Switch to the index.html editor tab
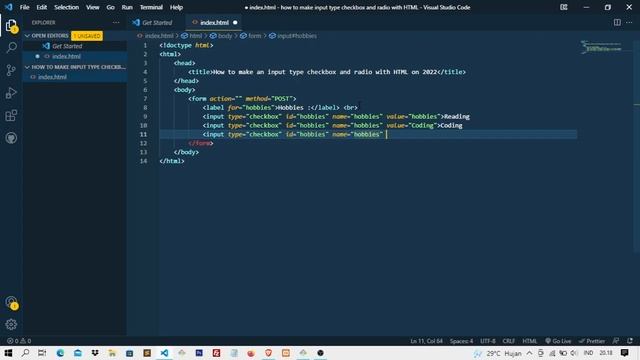640x360 pixels. coord(214,22)
